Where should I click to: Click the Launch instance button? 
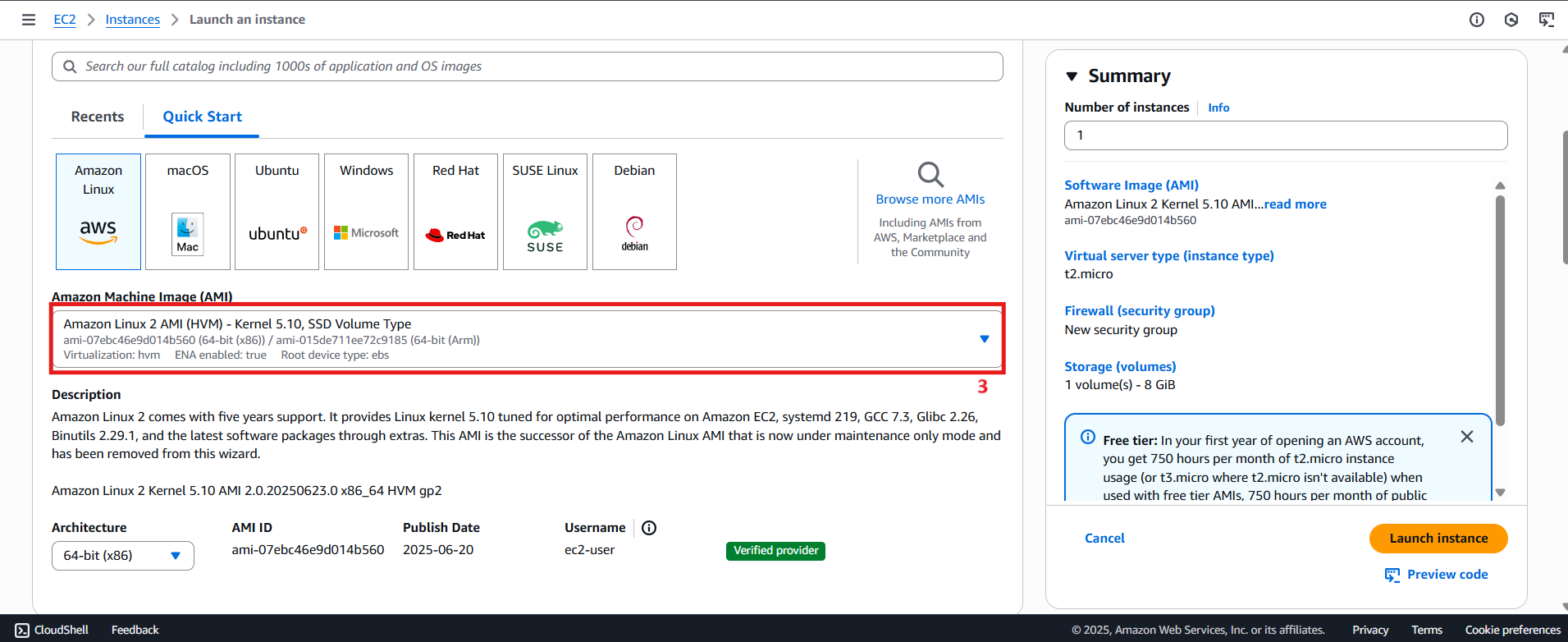pyautogui.click(x=1438, y=539)
